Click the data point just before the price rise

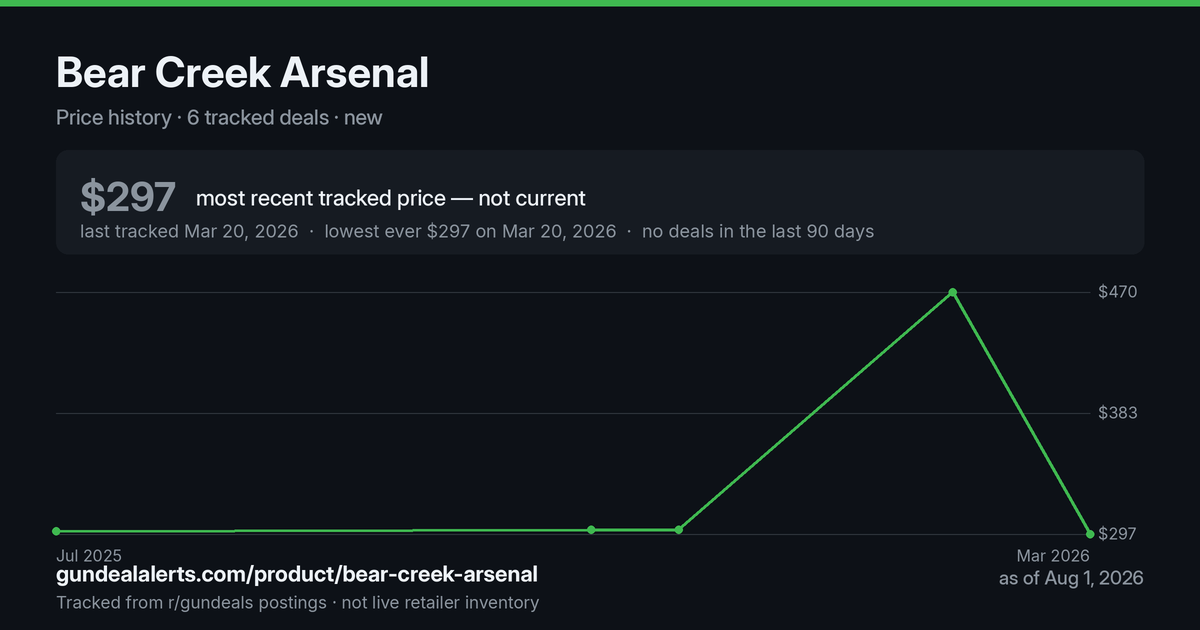[679, 529]
